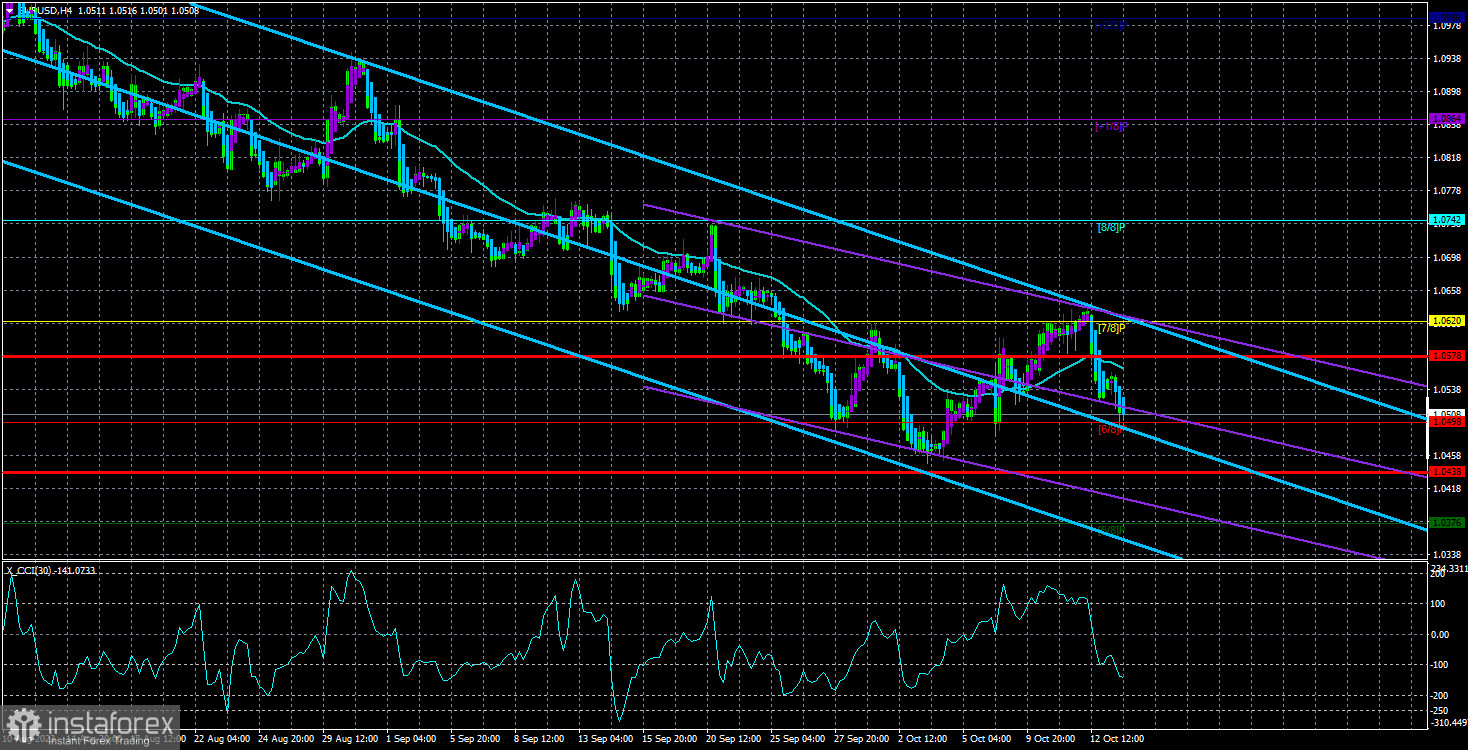Click the chart shift triangle beside EURUSD title
This screenshot has height=750, width=1468.
point(9,9)
